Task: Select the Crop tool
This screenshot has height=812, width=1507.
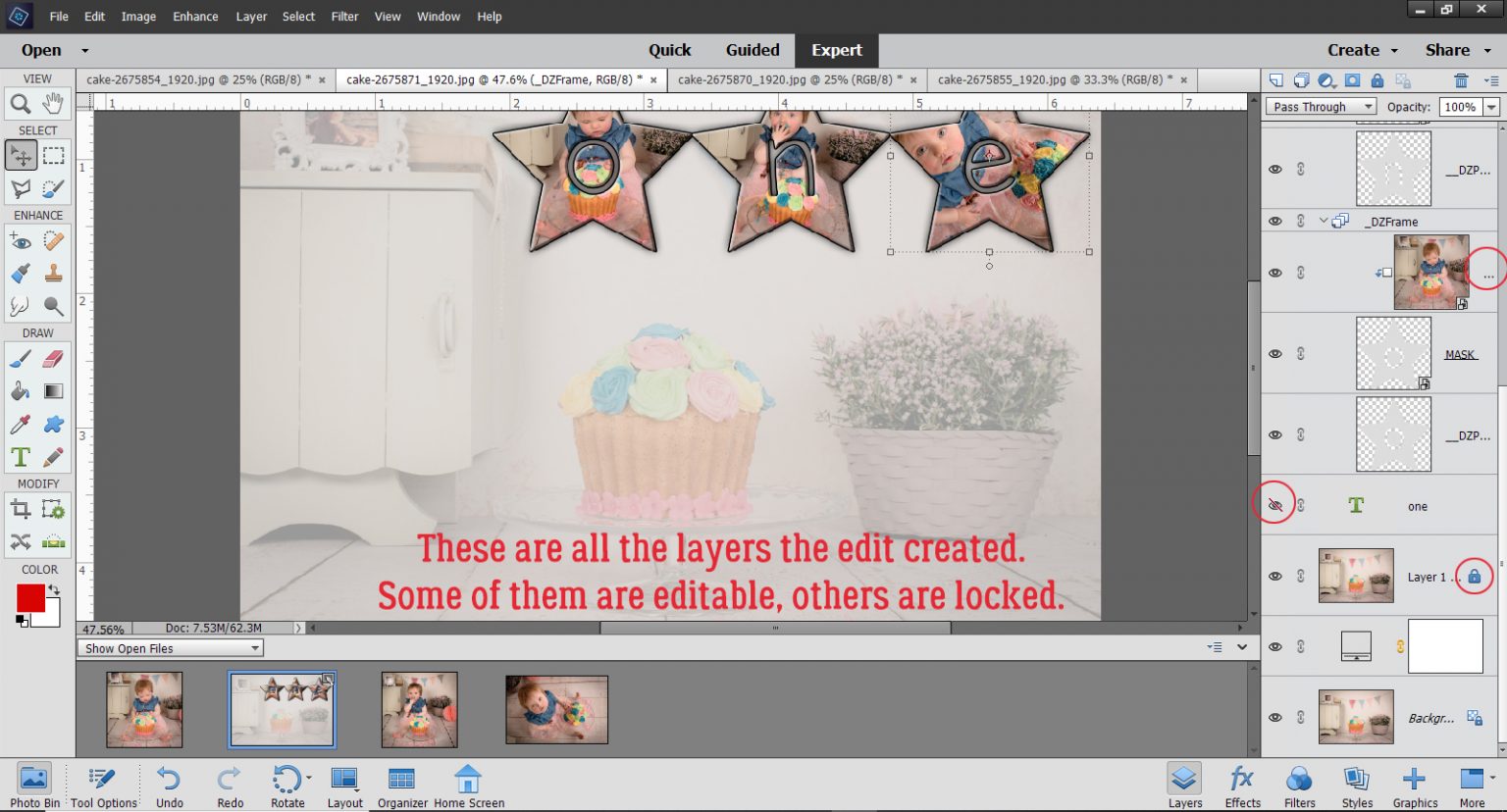Action: pos(20,508)
